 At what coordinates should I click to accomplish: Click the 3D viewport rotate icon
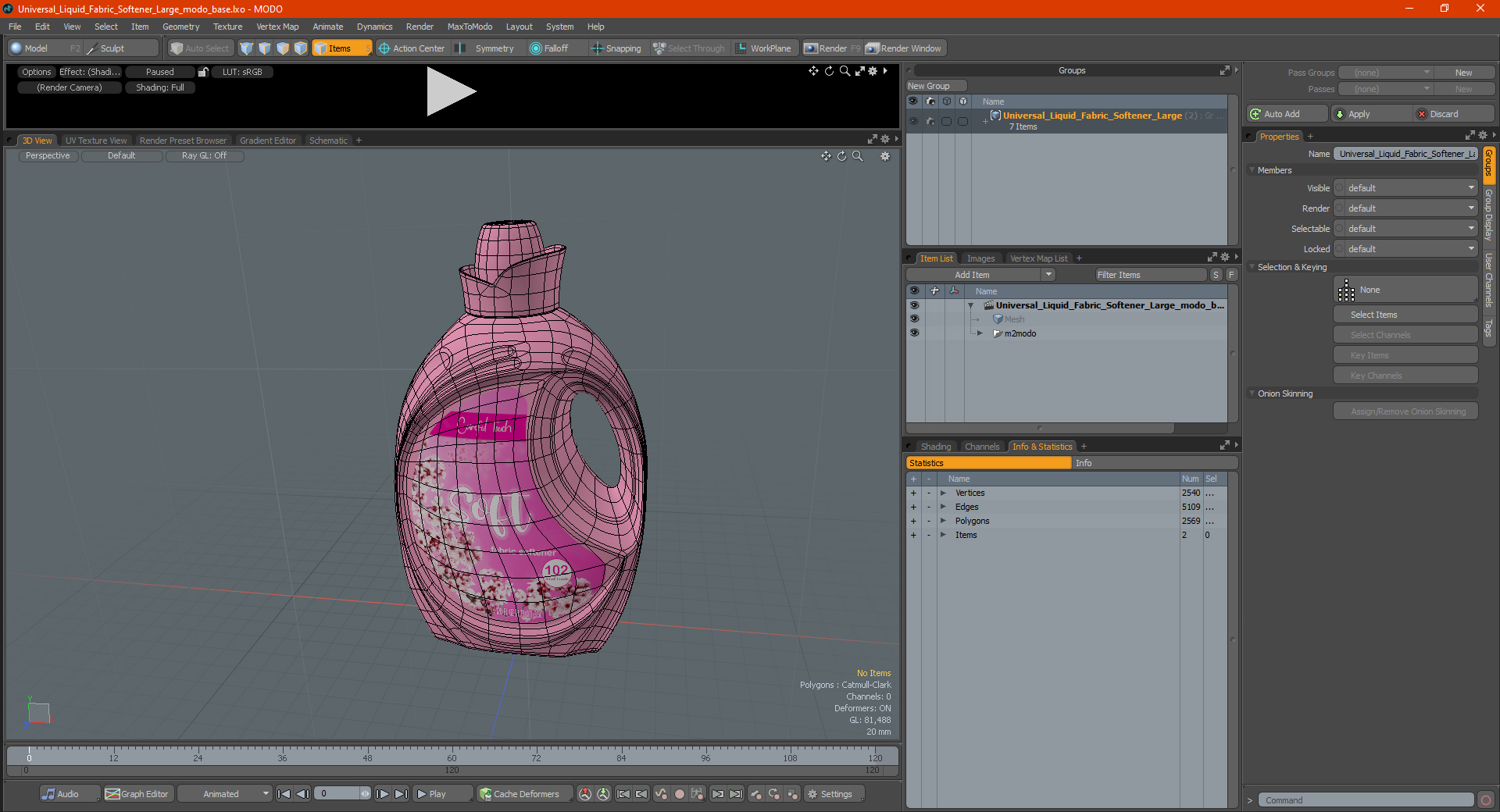pos(841,156)
